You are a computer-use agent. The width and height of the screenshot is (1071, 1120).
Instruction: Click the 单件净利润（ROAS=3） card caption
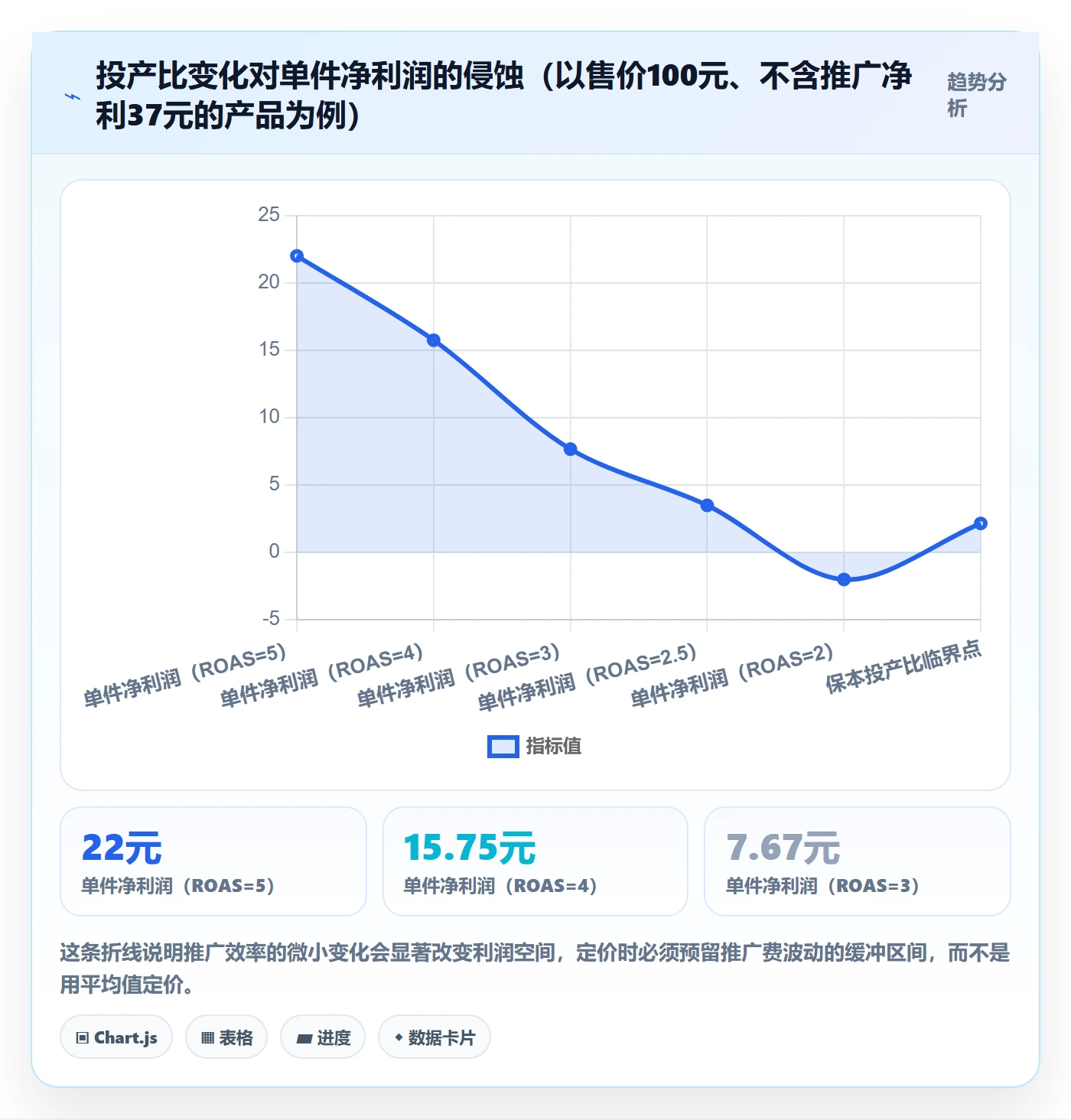tap(823, 886)
